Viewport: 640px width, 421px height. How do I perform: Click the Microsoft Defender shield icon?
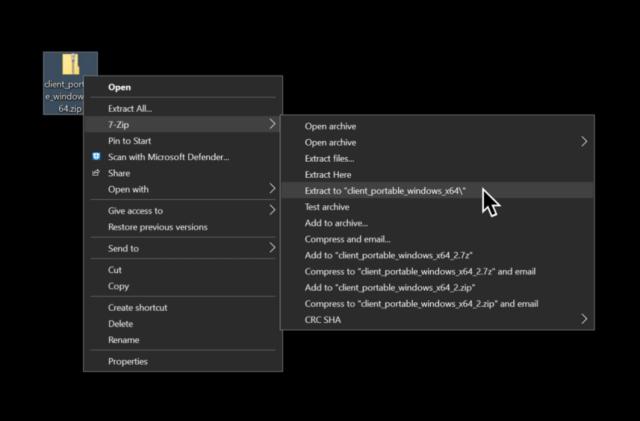(x=96, y=157)
